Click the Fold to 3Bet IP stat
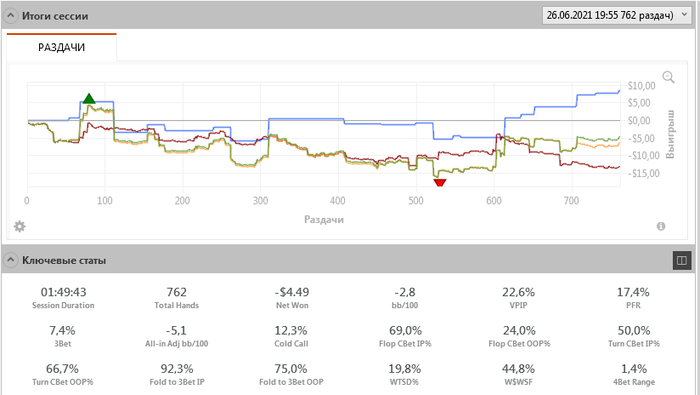 click(x=177, y=374)
